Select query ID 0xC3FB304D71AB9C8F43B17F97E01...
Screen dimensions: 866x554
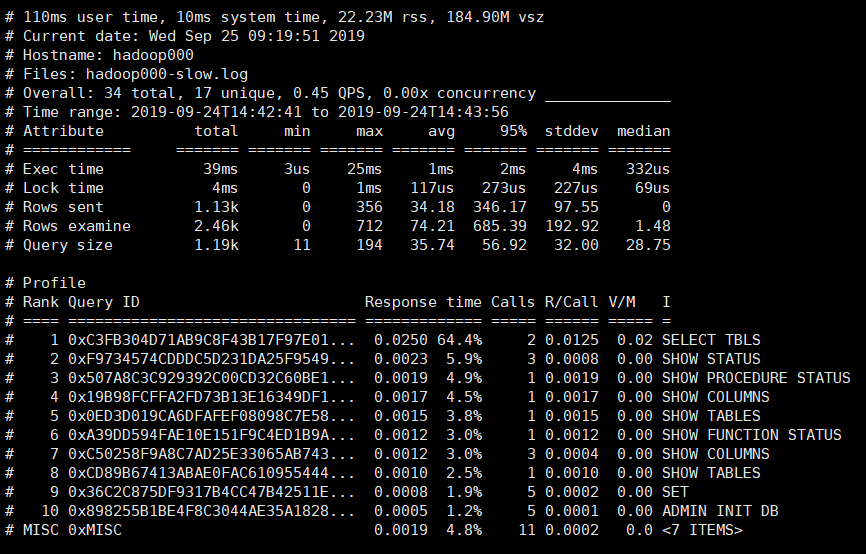[211, 340]
